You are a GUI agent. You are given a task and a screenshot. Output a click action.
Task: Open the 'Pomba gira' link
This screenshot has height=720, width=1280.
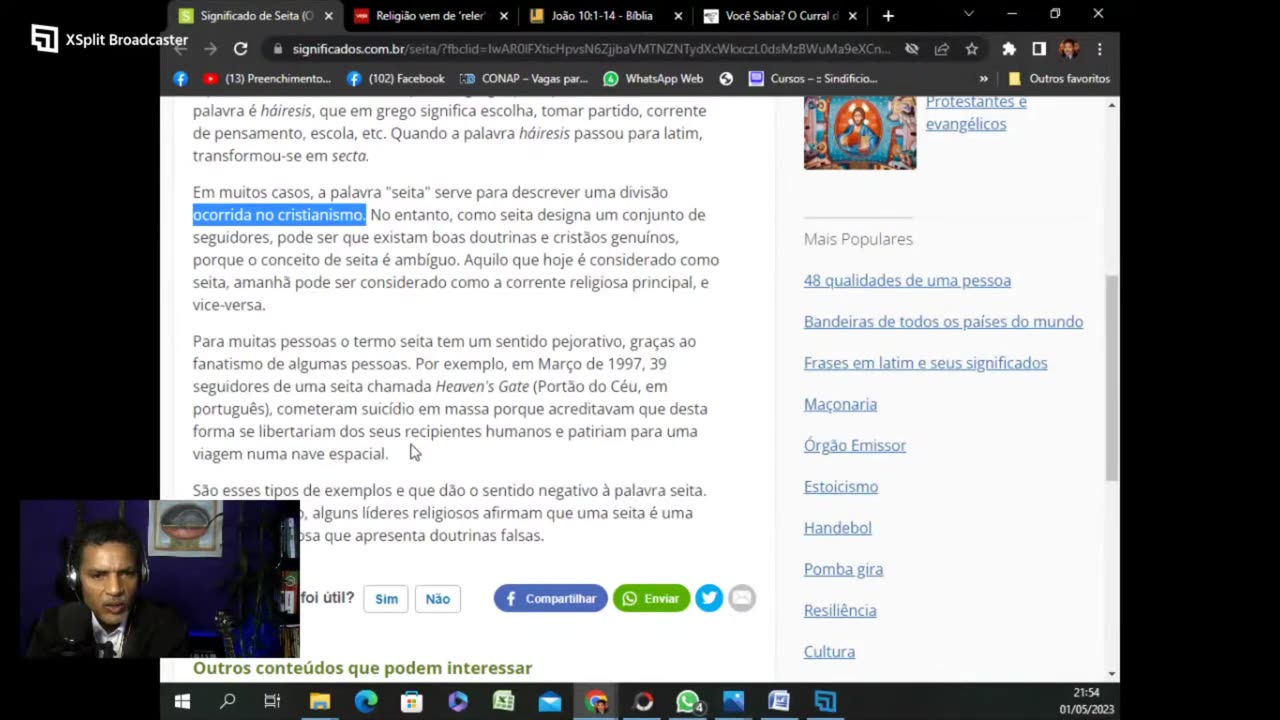pyautogui.click(x=843, y=569)
